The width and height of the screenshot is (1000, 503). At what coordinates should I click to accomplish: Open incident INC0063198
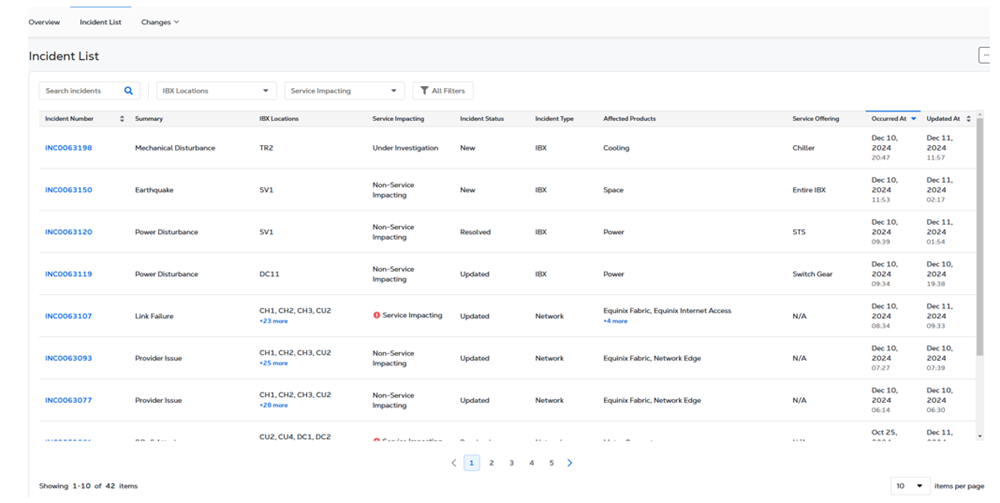[x=68, y=148]
